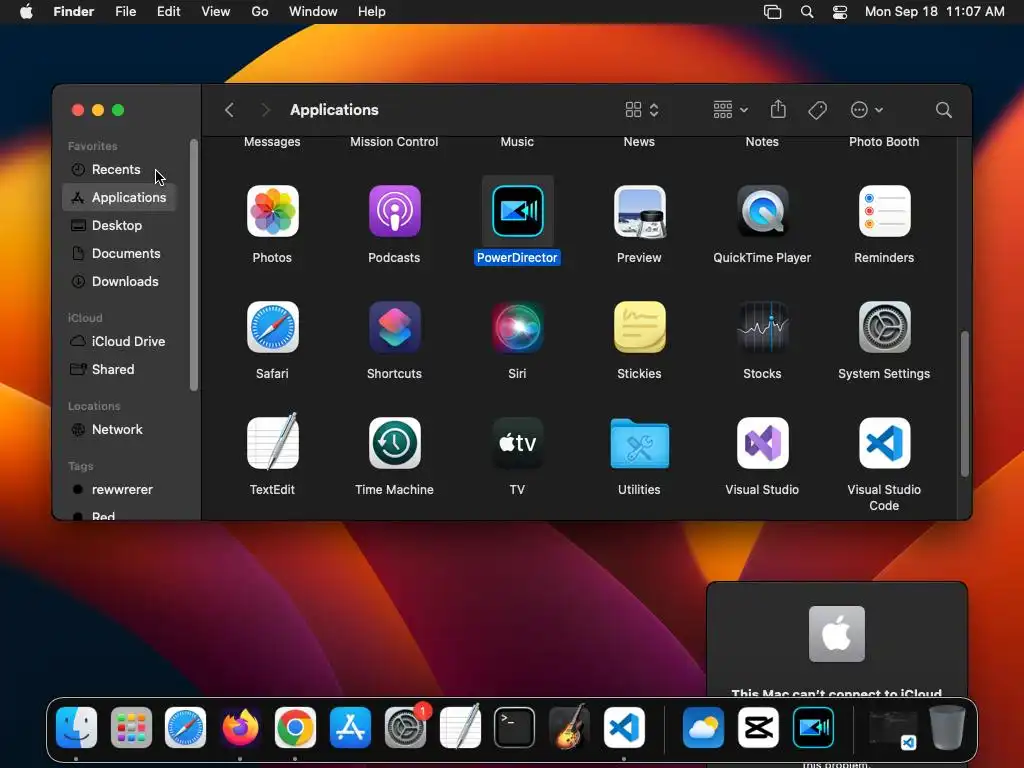Screen dimensions: 1024x768
Task: Open Finder from the Dock
Action: click(76, 727)
